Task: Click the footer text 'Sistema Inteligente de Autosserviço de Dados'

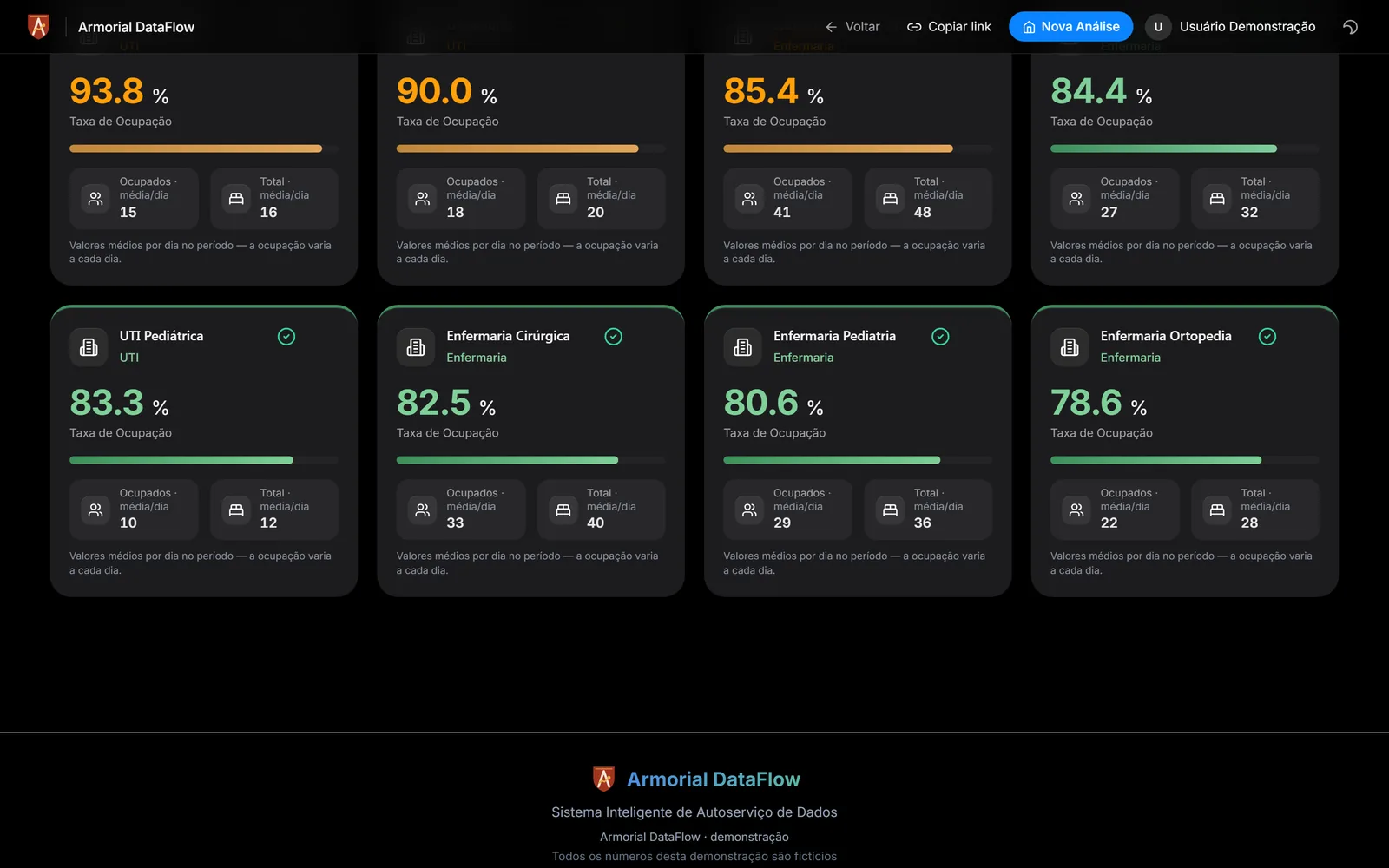Action: click(694, 812)
